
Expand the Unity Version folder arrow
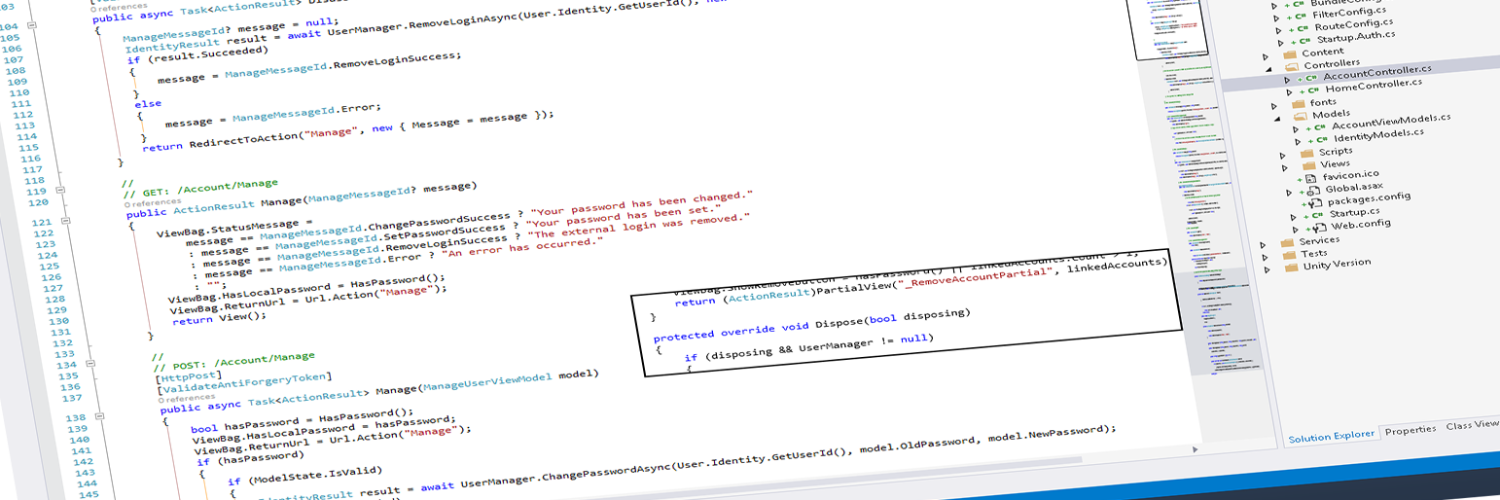click(1267, 270)
